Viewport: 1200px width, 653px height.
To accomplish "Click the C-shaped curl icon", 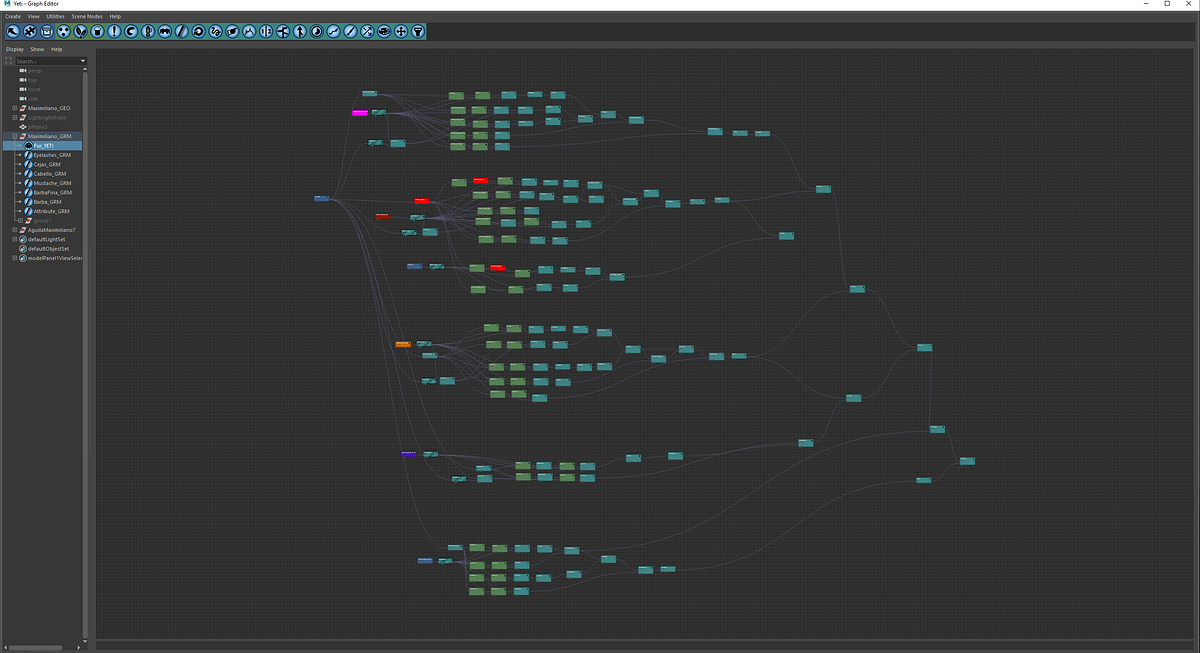I will click(x=131, y=32).
